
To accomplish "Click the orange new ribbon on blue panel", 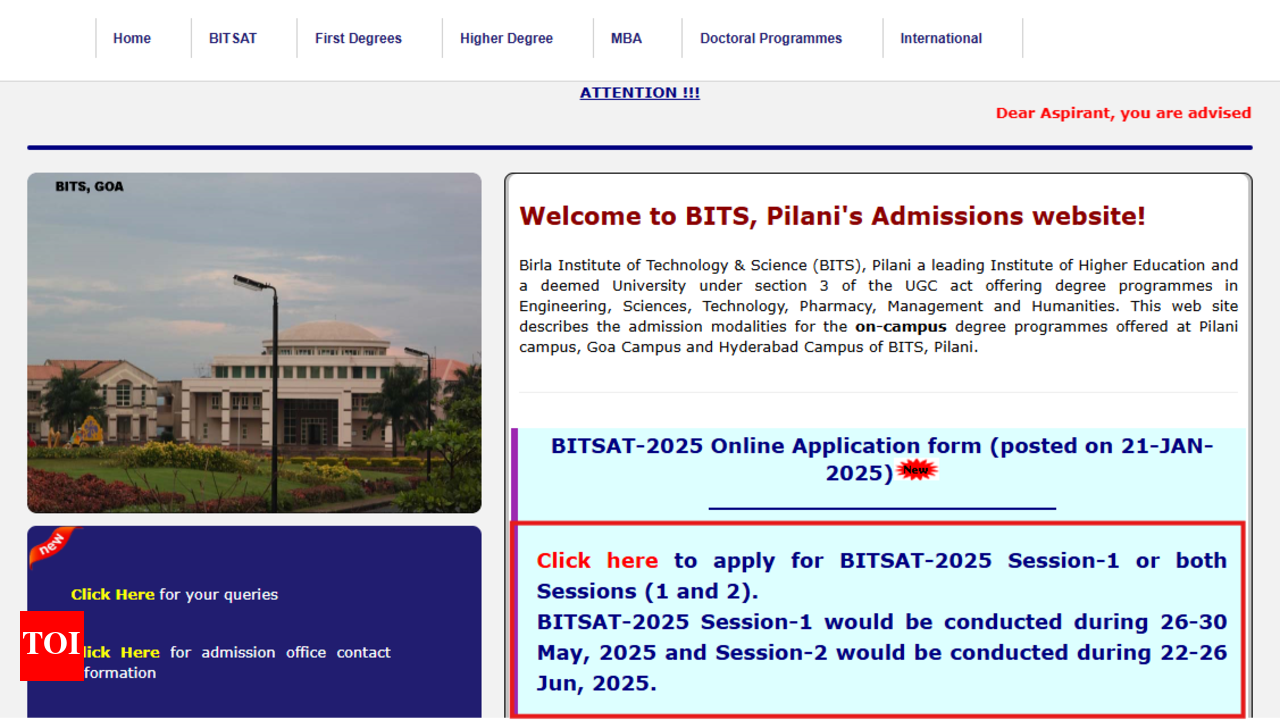I will click(52, 545).
